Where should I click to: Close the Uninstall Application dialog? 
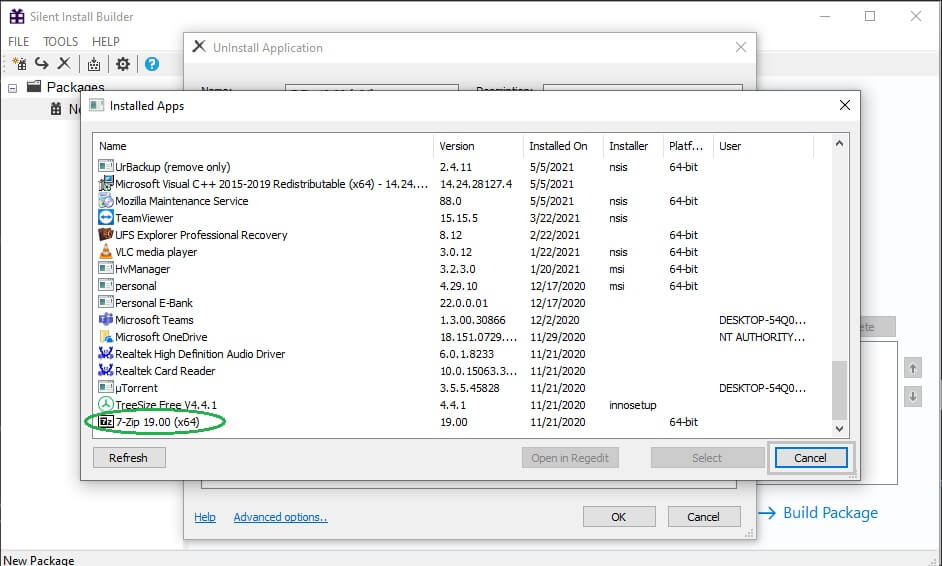741,47
